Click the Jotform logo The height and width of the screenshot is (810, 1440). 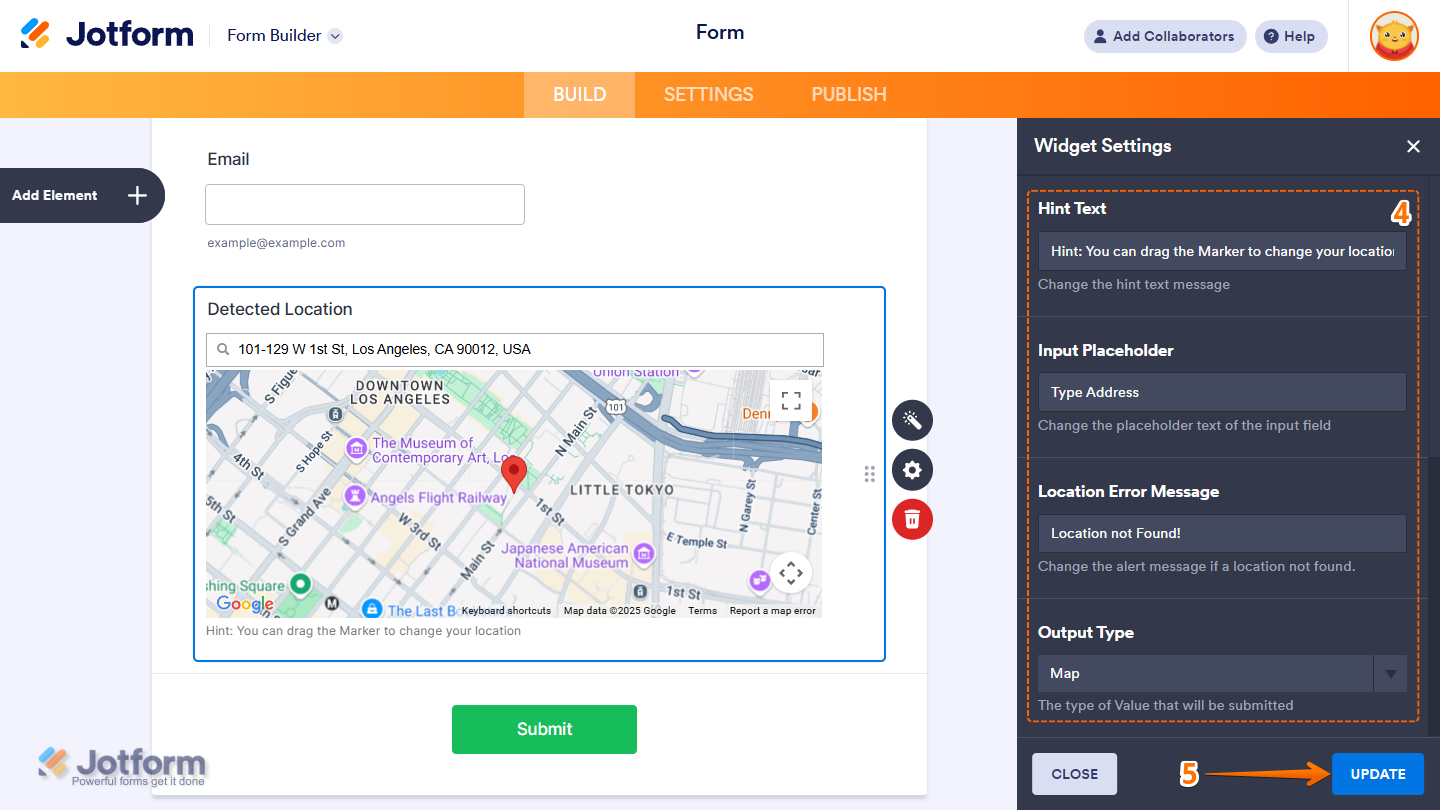[x=107, y=33]
